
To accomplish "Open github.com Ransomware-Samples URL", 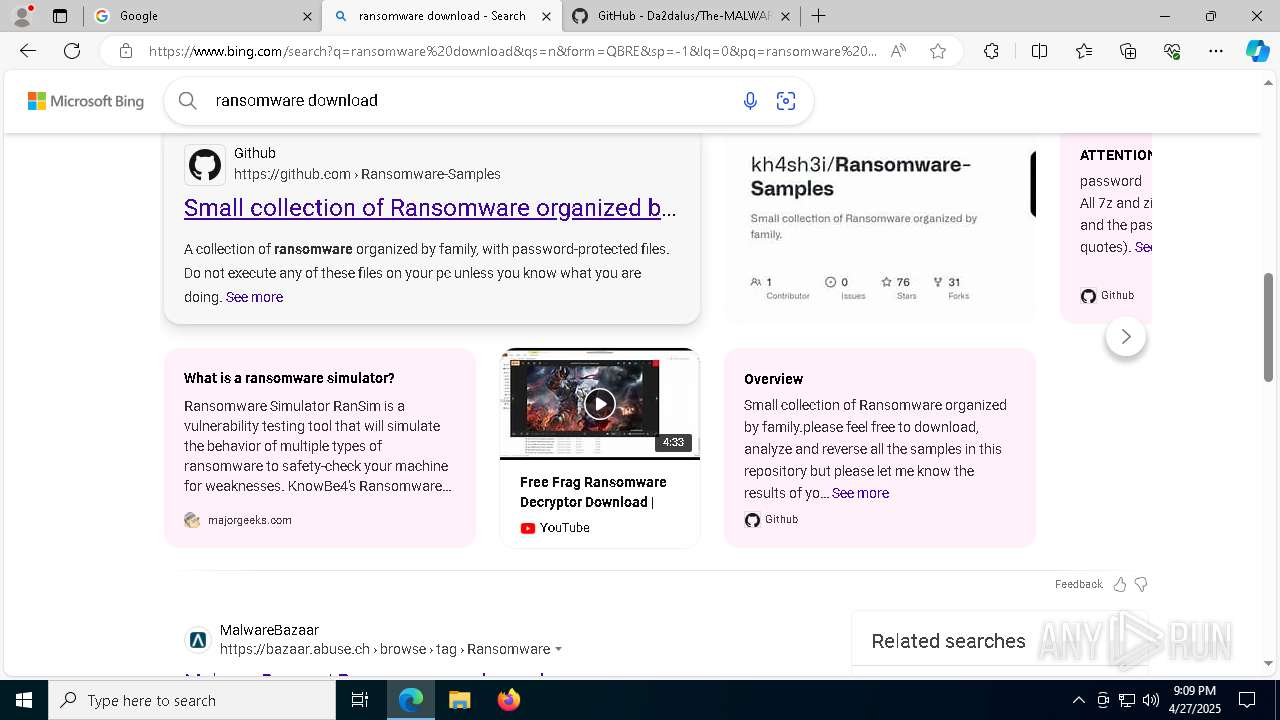I will pyautogui.click(x=367, y=174).
